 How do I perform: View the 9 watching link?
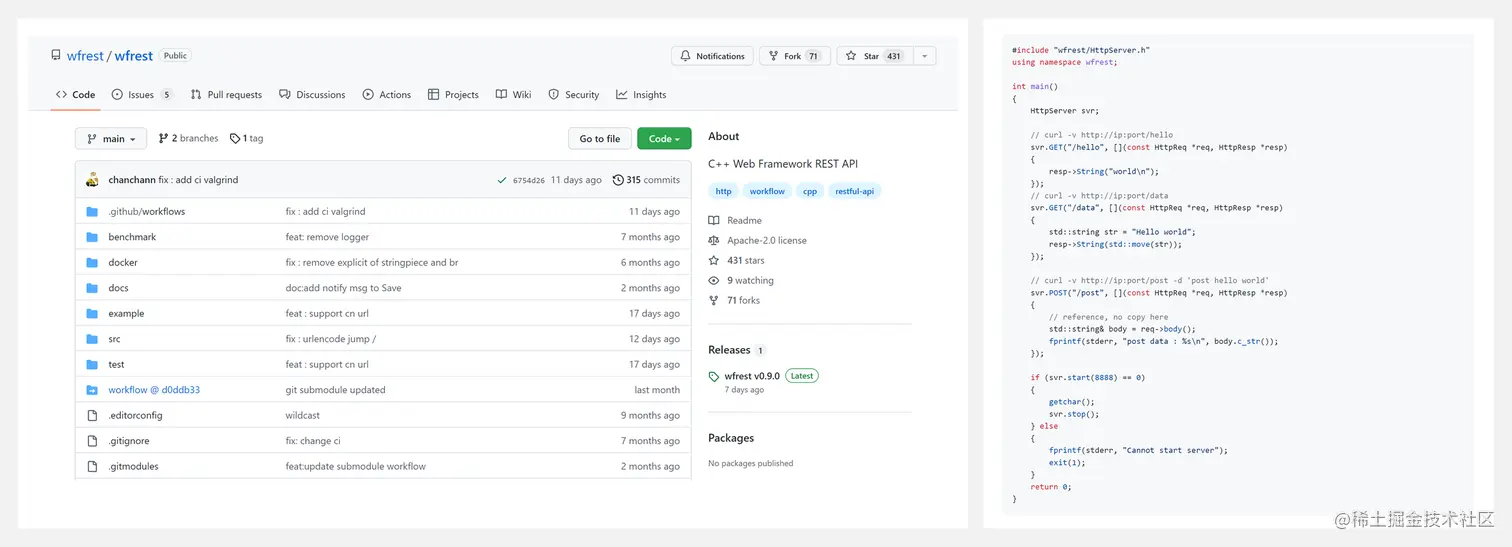click(x=741, y=281)
